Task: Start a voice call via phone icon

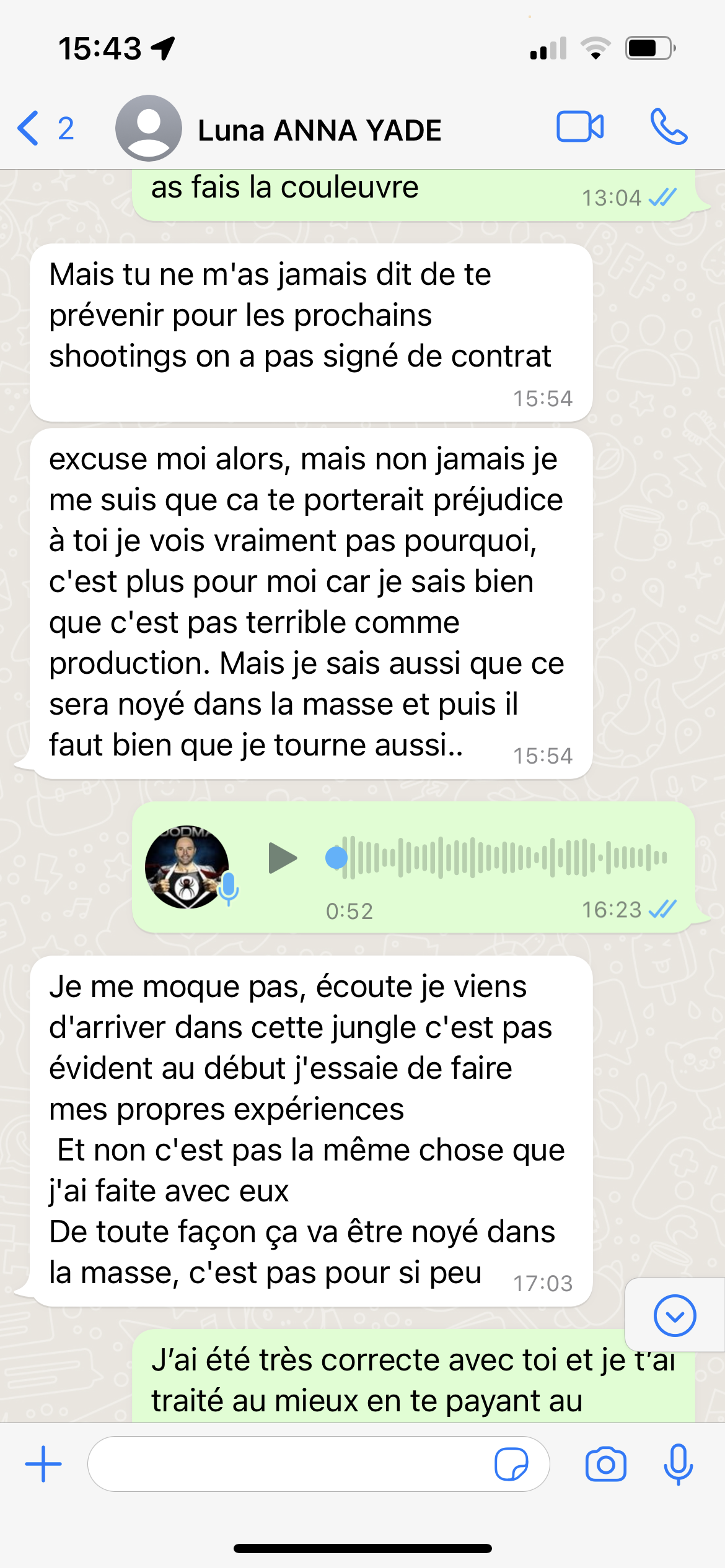Action: [x=669, y=127]
